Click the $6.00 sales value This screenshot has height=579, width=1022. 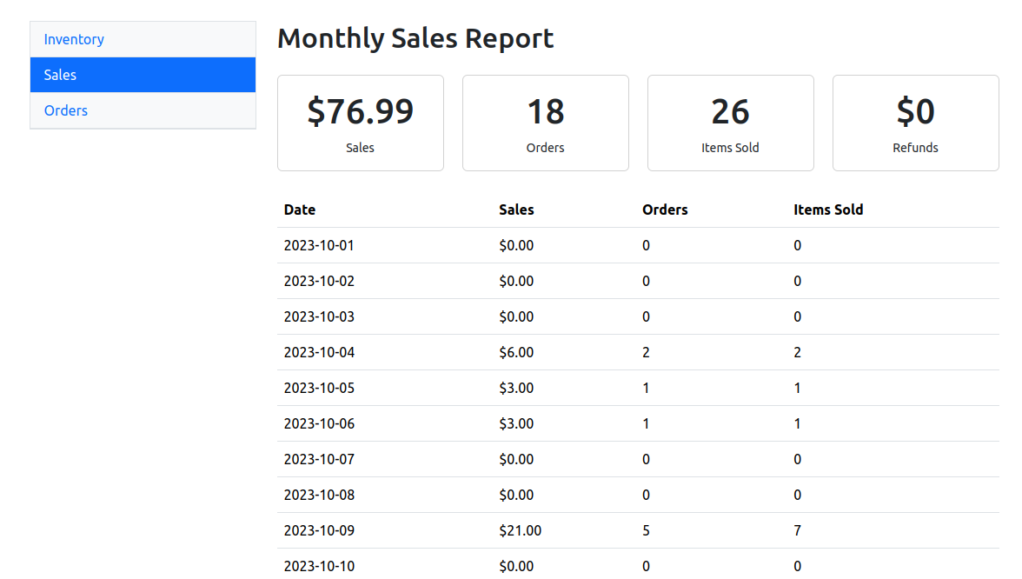point(516,352)
